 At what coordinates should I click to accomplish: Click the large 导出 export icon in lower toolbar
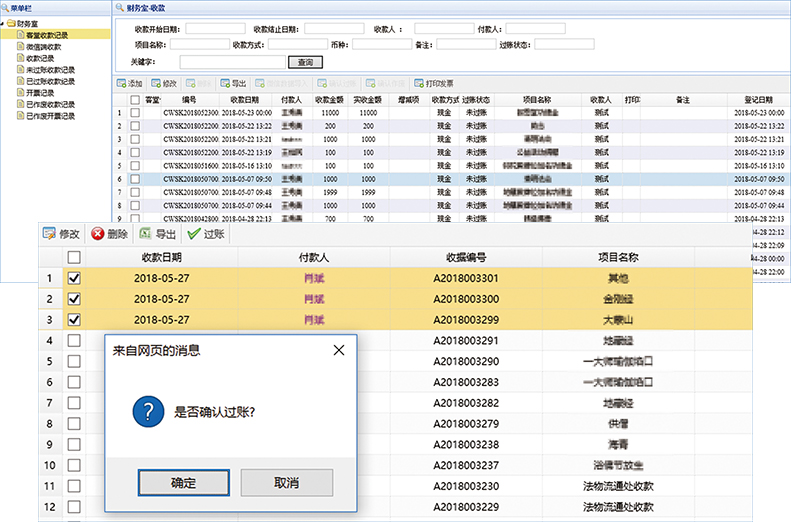(145, 234)
